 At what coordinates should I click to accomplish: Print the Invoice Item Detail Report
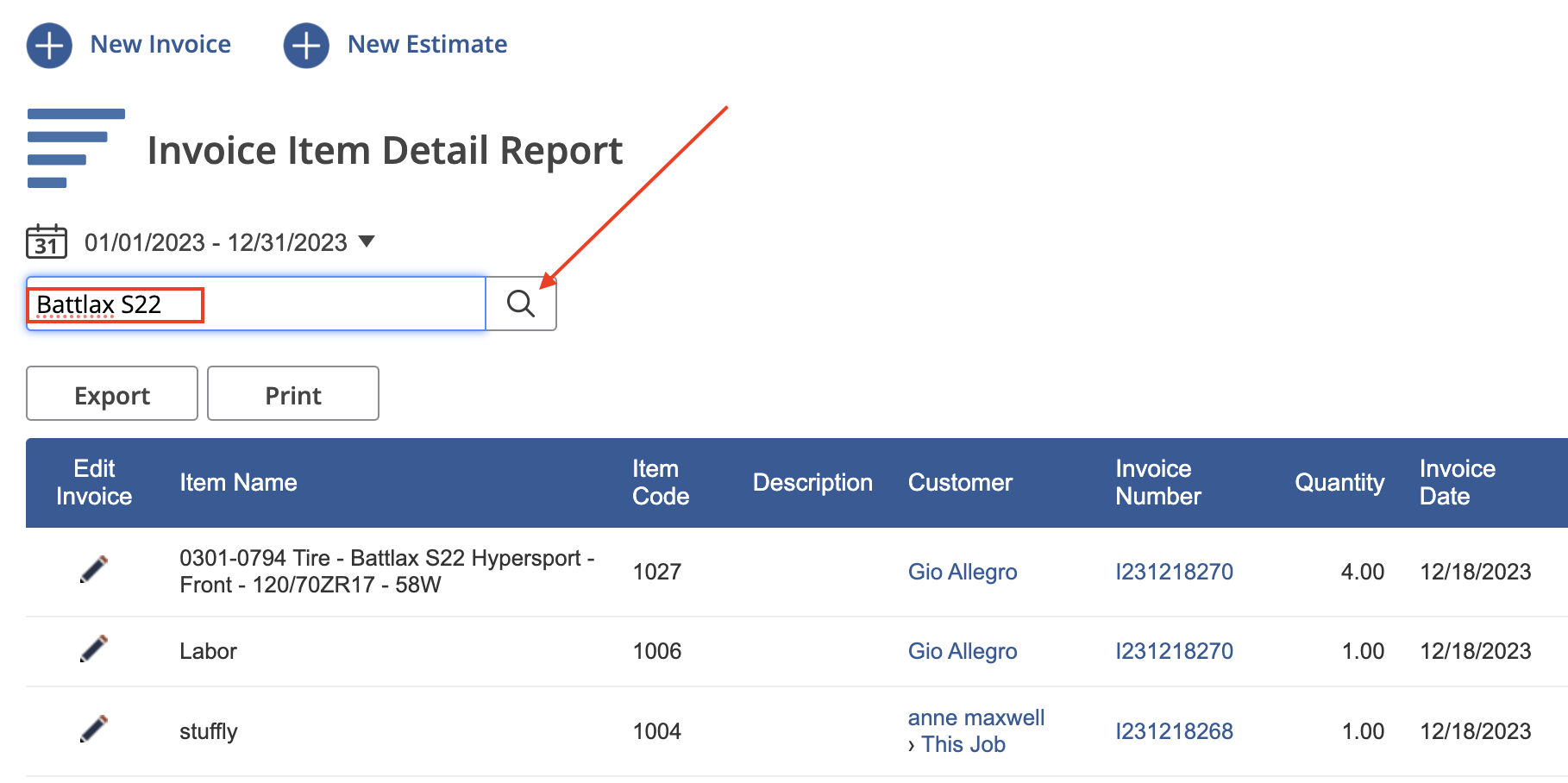(293, 393)
